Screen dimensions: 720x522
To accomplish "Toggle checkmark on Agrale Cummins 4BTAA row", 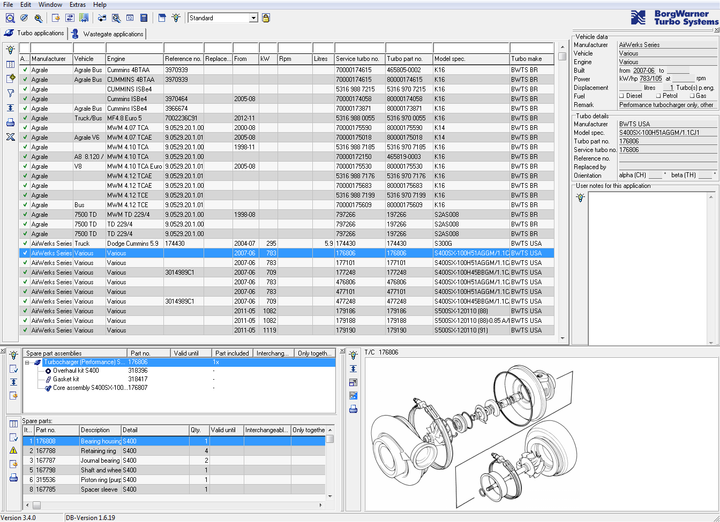I will tap(24, 70).
